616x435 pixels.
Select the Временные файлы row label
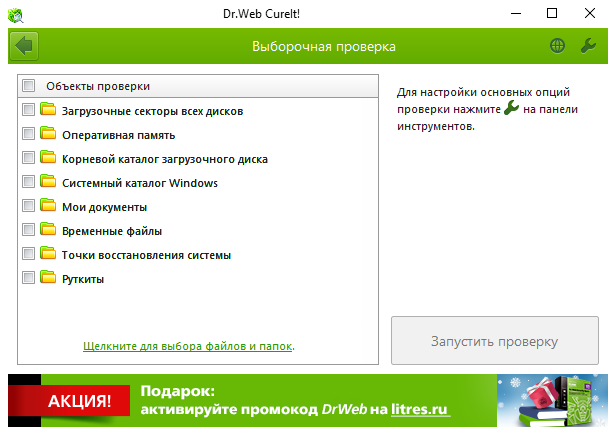112,231
